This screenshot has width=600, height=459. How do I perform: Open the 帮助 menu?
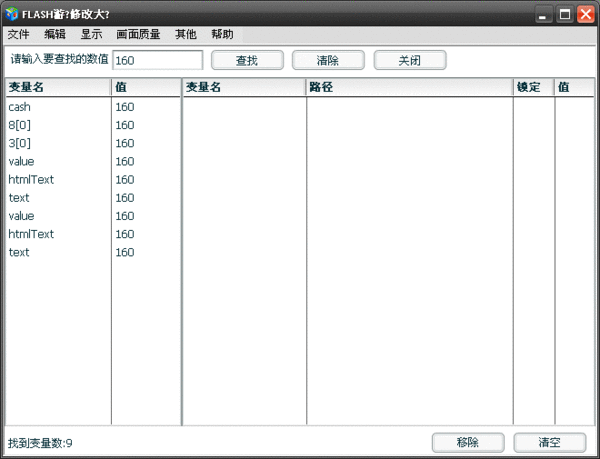coord(222,34)
